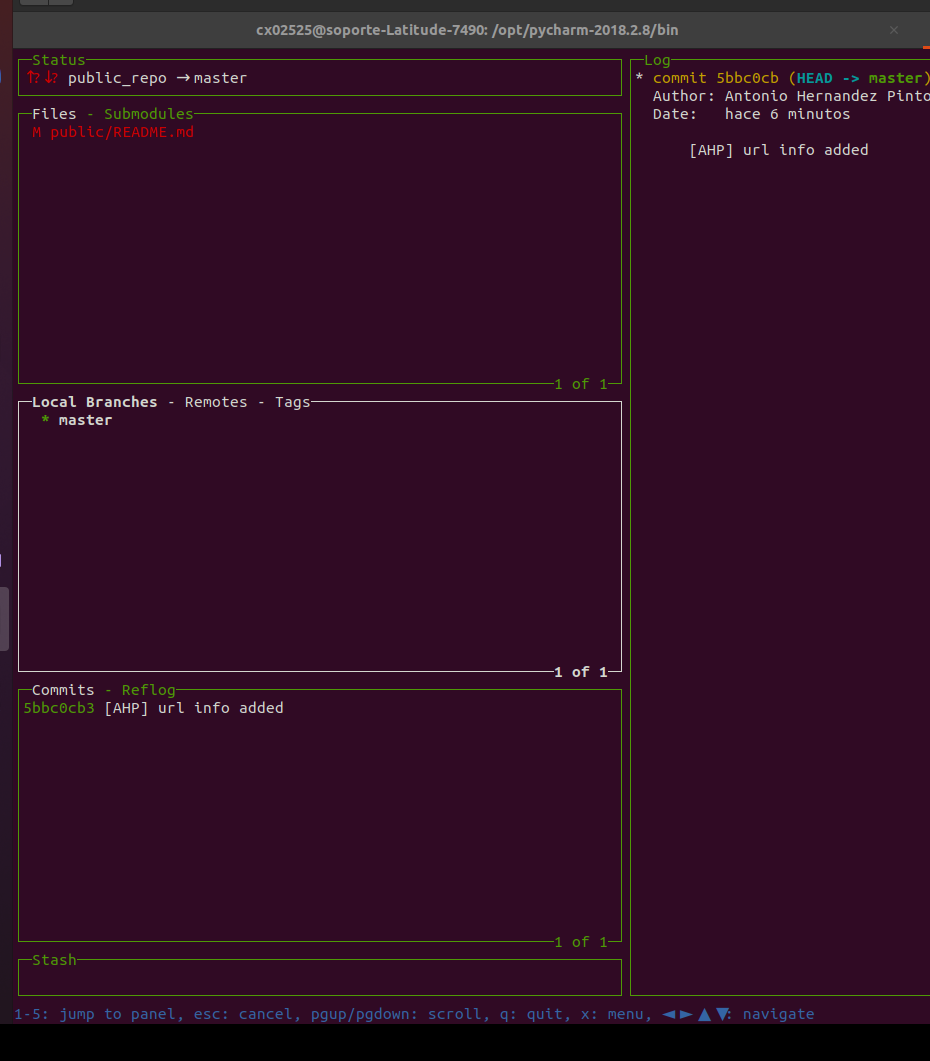Focus the Stash panel title
This screenshot has width=930, height=1061.
pyautogui.click(x=54, y=960)
